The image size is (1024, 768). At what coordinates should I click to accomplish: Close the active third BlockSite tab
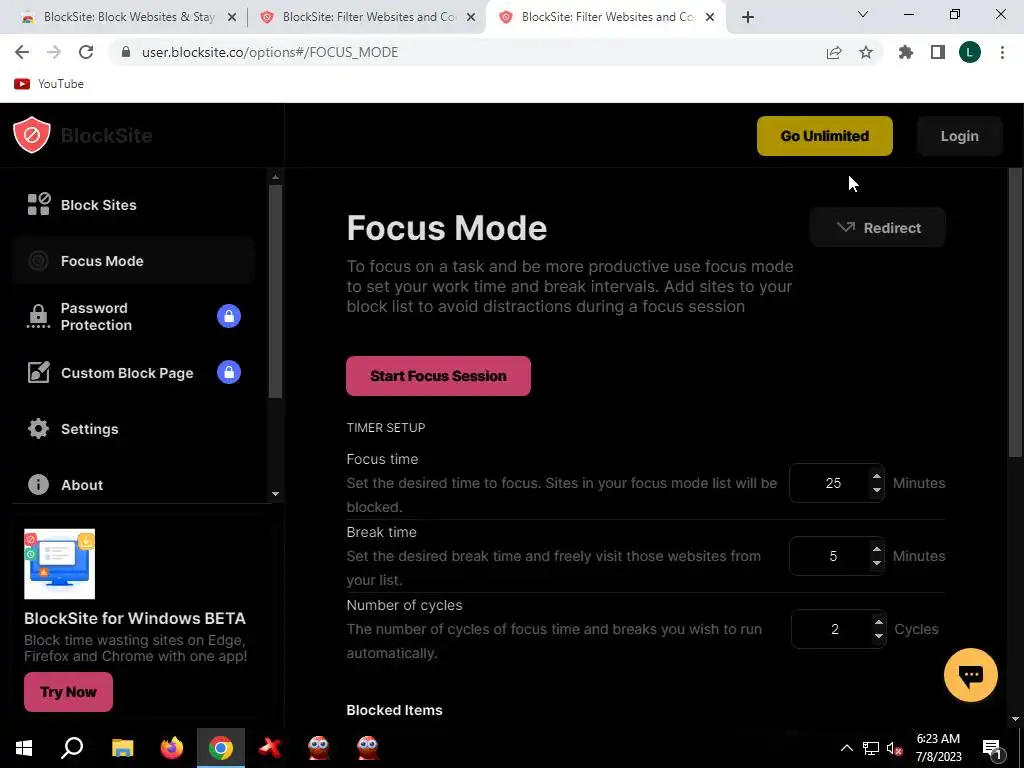click(x=712, y=18)
